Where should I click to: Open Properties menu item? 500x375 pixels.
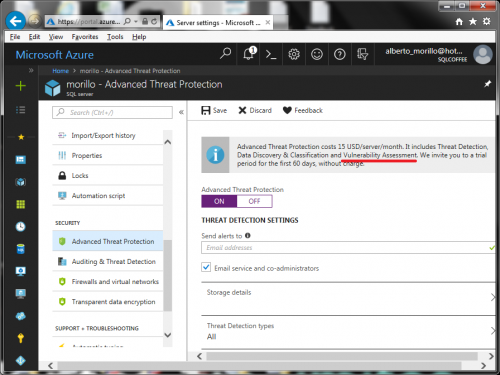(108, 155)
